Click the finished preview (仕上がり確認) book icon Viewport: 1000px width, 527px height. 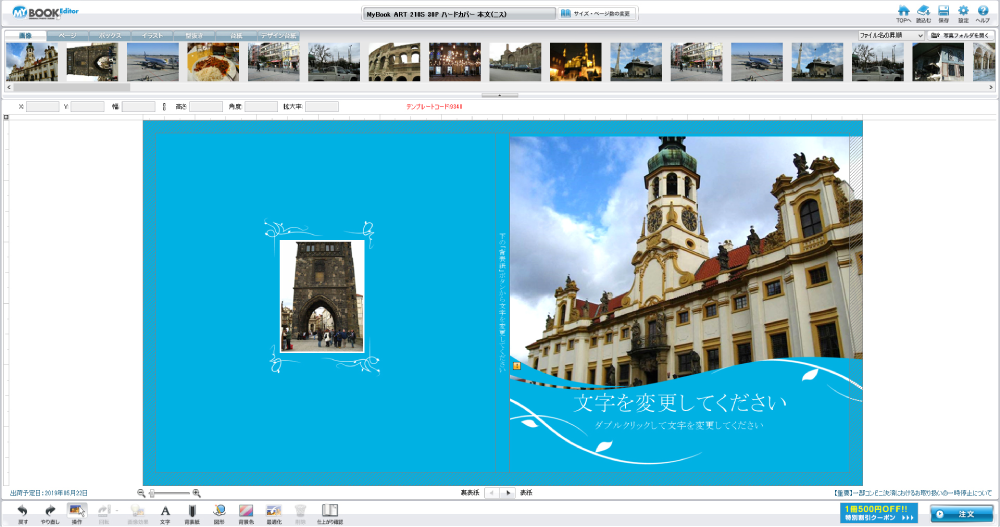click(329, 509)
